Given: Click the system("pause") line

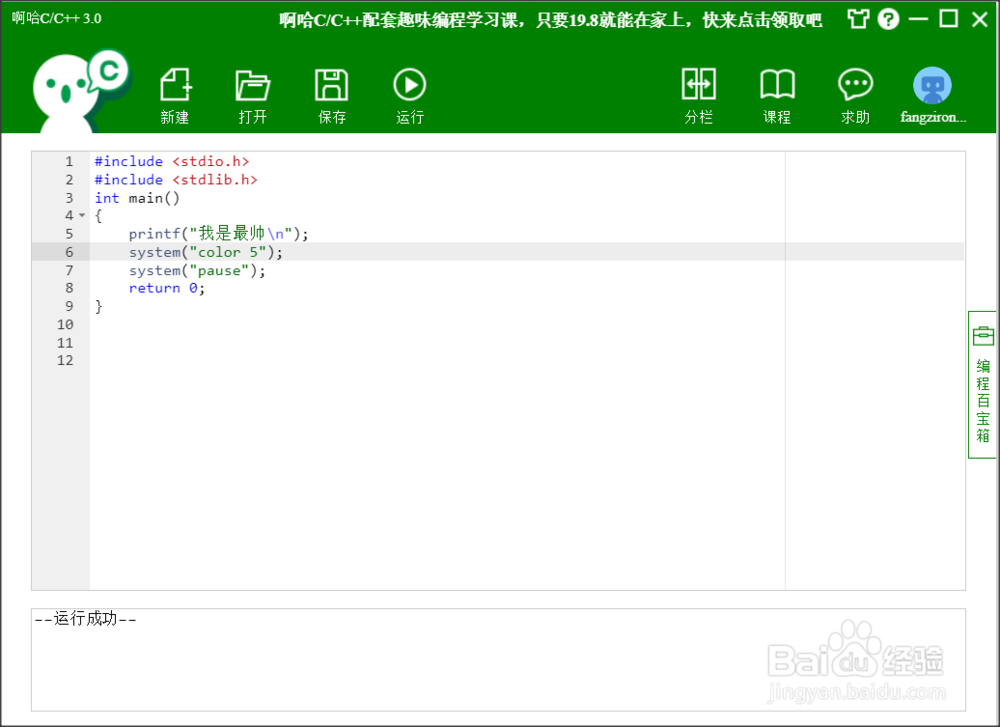Looking at the screenshot, I should coord(197,270).
